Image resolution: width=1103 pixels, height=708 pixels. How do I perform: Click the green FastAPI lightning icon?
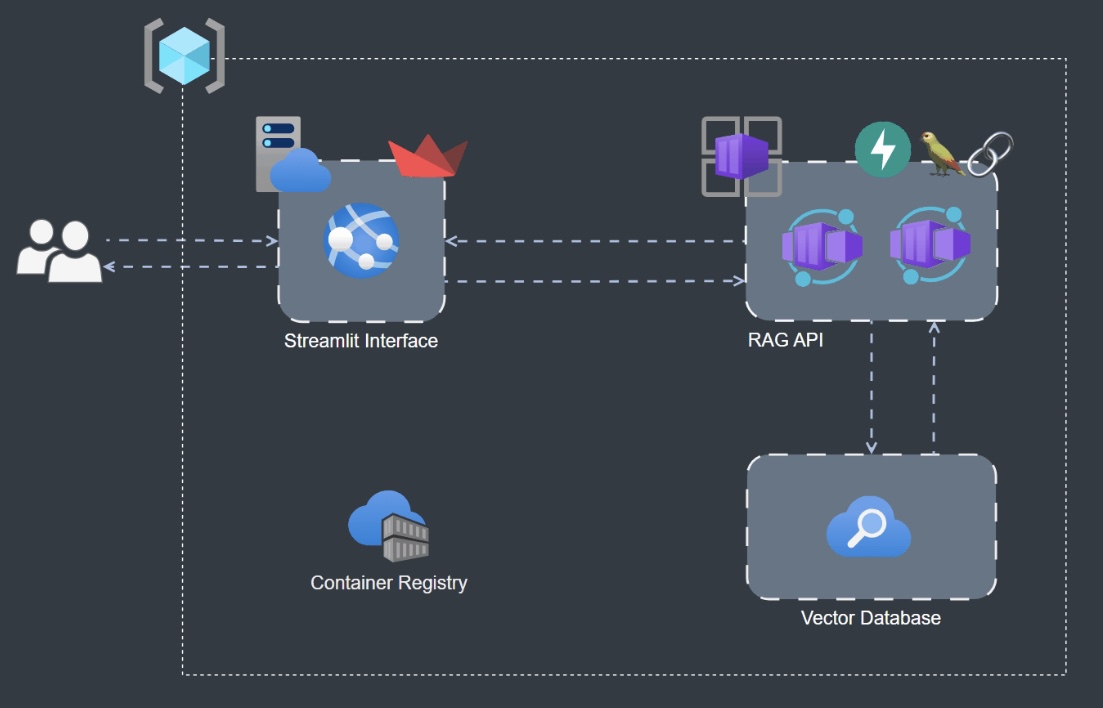tap(882, 150)
